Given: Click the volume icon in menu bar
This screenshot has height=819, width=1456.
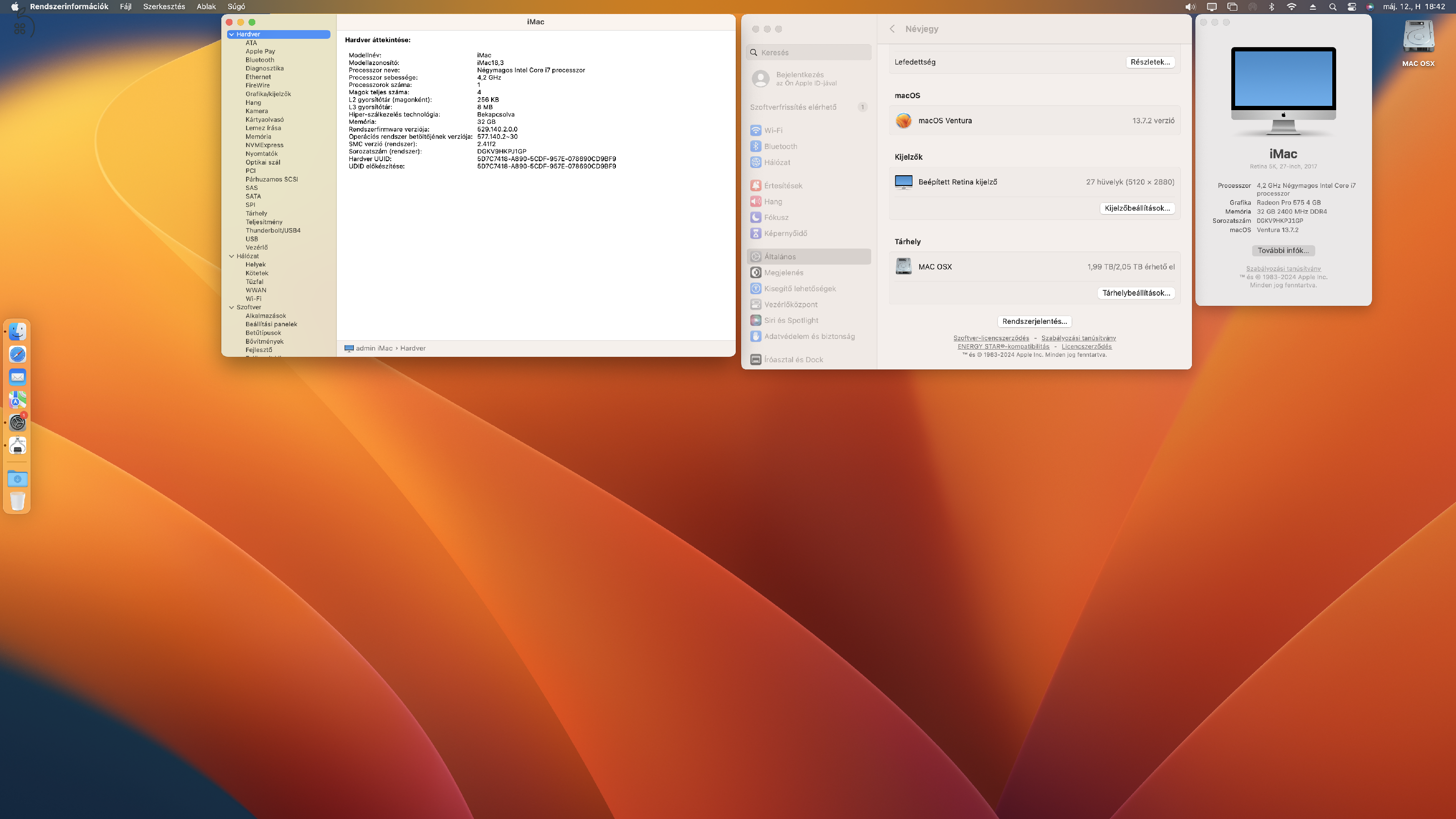Looking at the screenshot, I should point(1190,7).
